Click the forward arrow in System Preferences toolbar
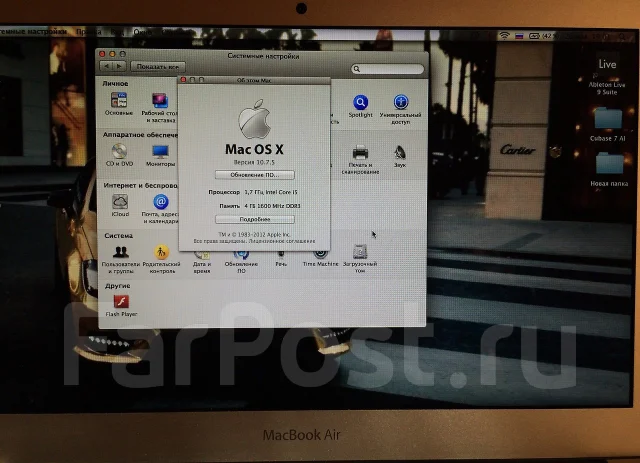The image size is (640, 463). point(120,66)
